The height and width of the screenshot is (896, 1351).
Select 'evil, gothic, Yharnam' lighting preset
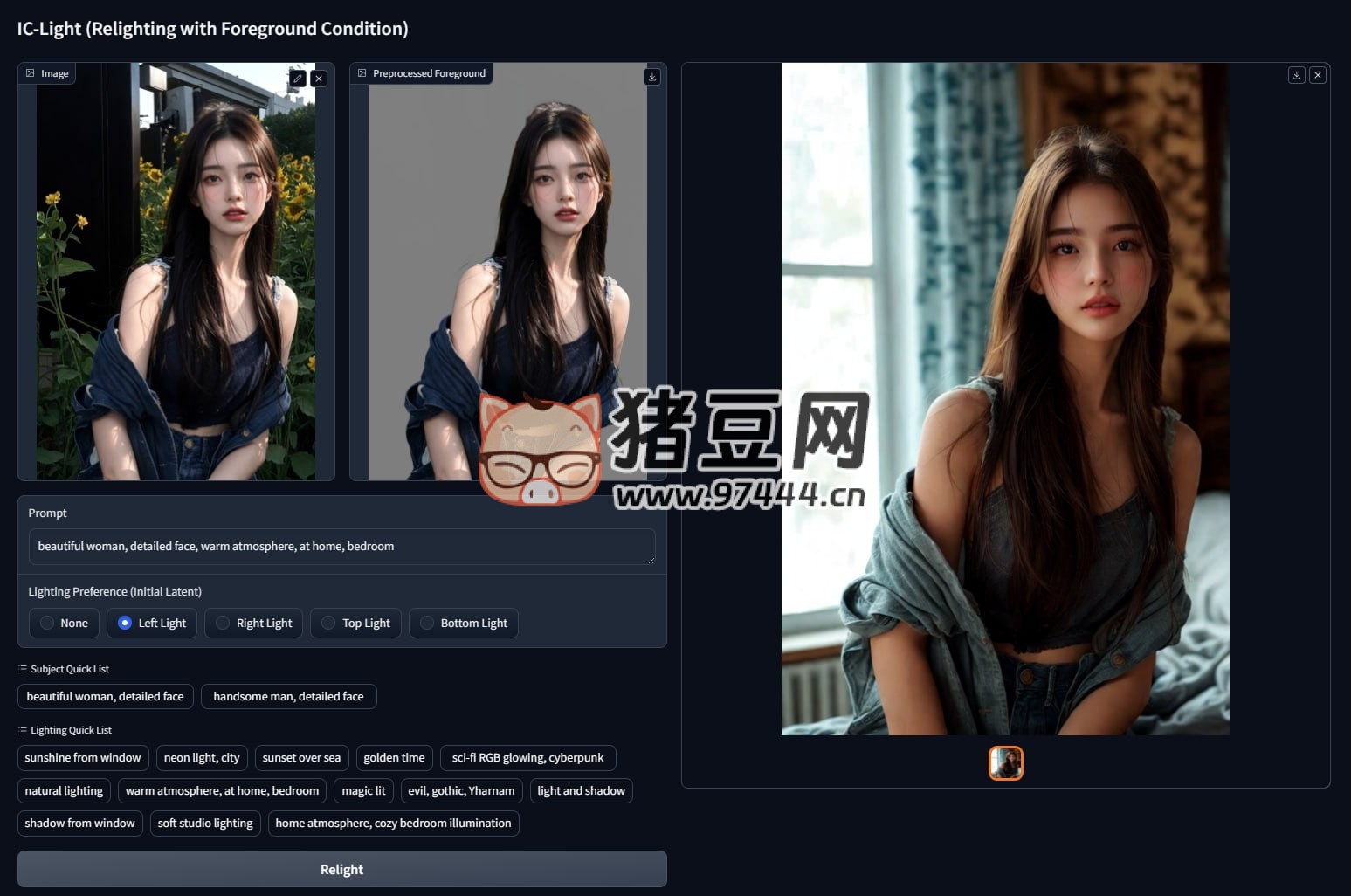(x=461, y=790)
